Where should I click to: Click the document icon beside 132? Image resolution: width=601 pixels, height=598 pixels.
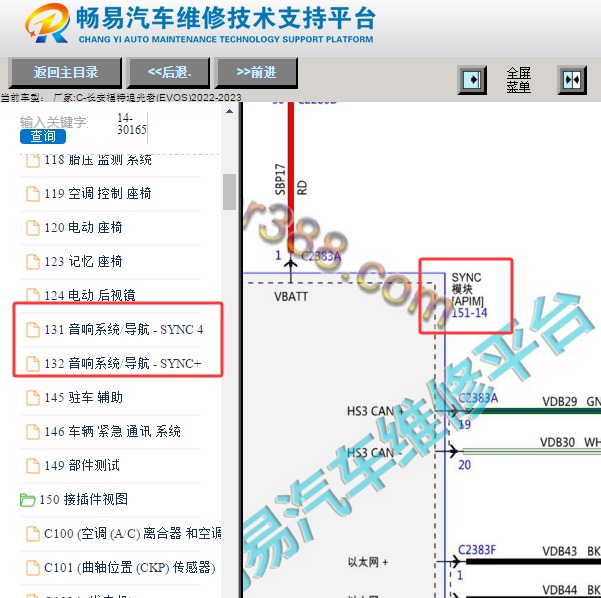coord(33,364)
